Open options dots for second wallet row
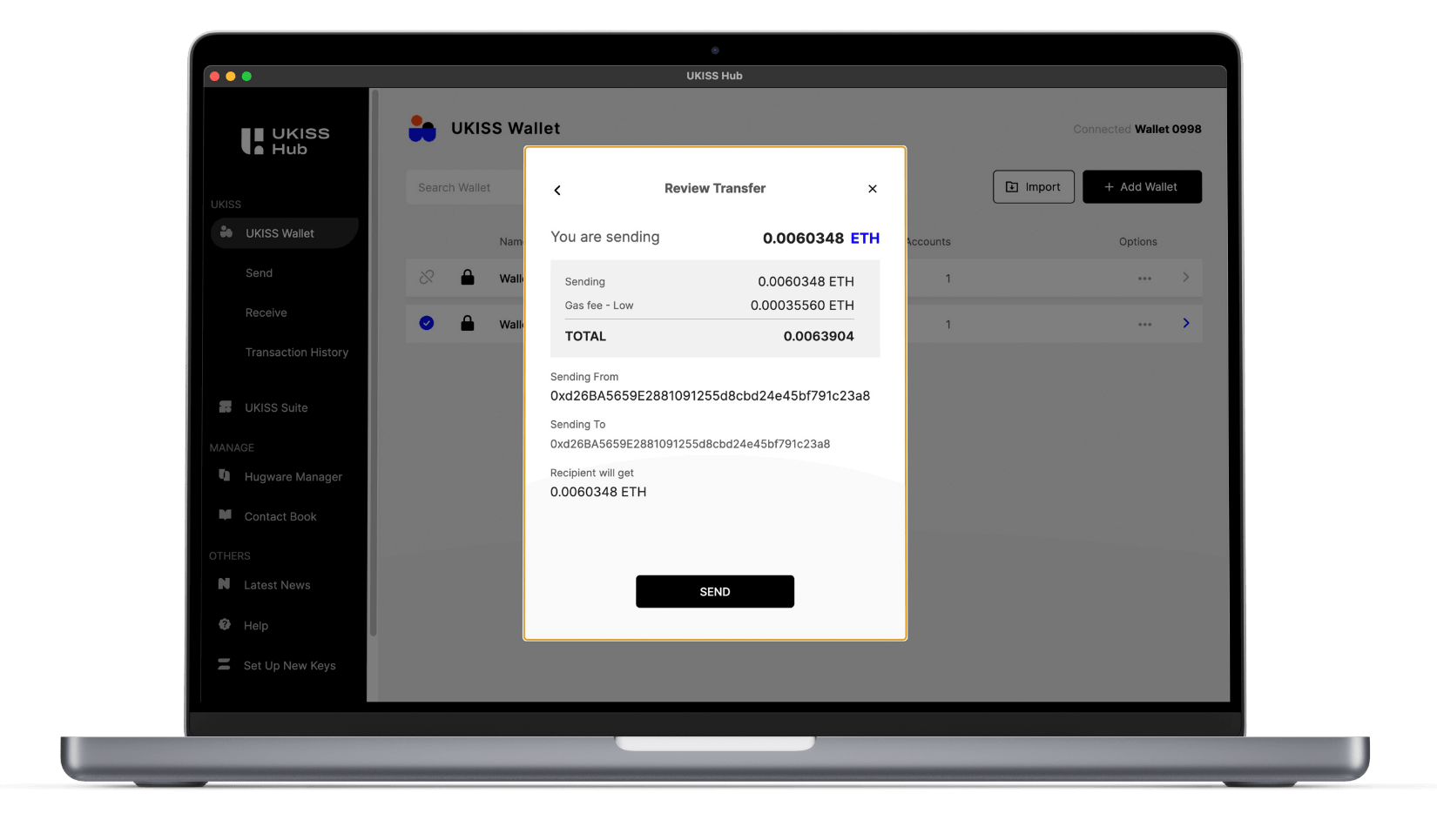 point(1144,325)
